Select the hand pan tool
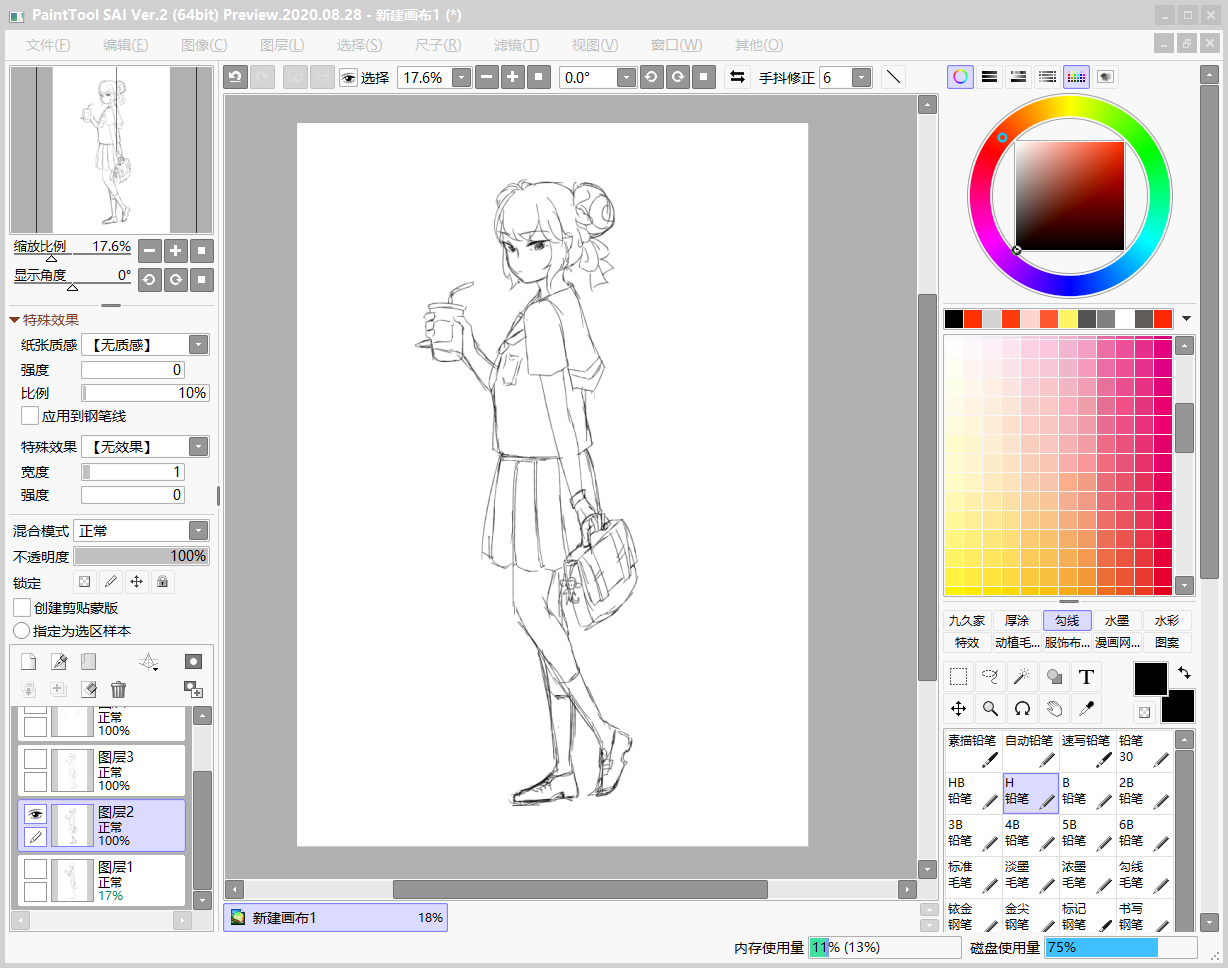This screenshot has width=1228, height=968. pyautogui.click(x=1054, y=708)
